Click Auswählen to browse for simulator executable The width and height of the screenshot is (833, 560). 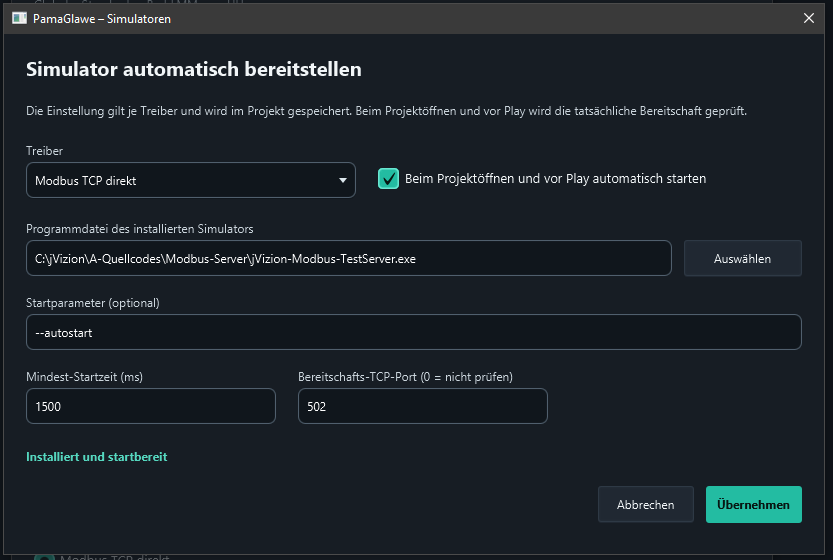742,258
